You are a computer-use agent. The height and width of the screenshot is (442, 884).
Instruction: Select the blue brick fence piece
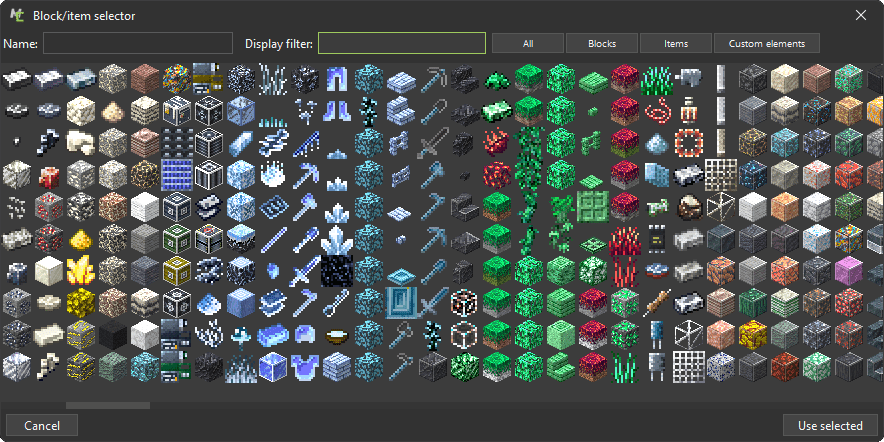(x=401, y=143)
